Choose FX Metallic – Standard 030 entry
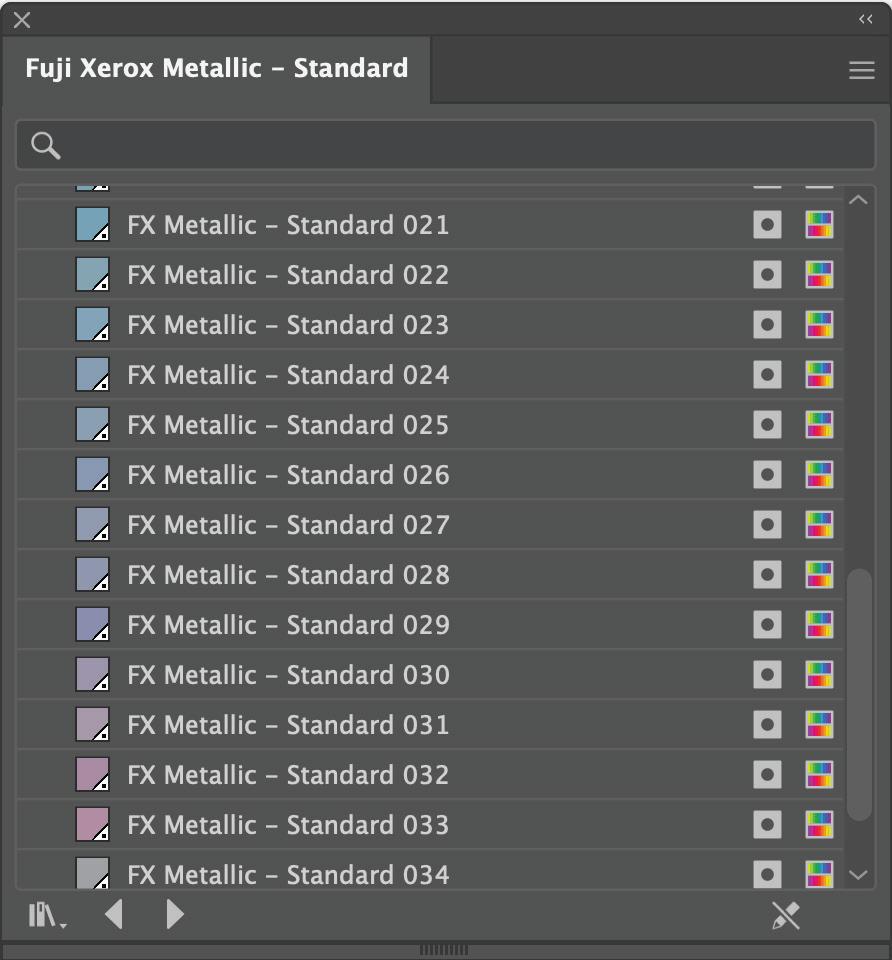Image resolution: width=892 pixels, height=960 pixels. tap(288, 675)
